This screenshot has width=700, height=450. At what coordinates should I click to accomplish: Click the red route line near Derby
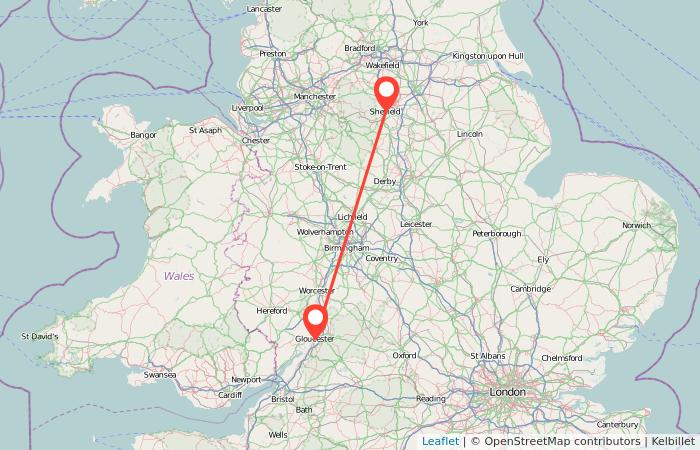(x=373, y=179)
